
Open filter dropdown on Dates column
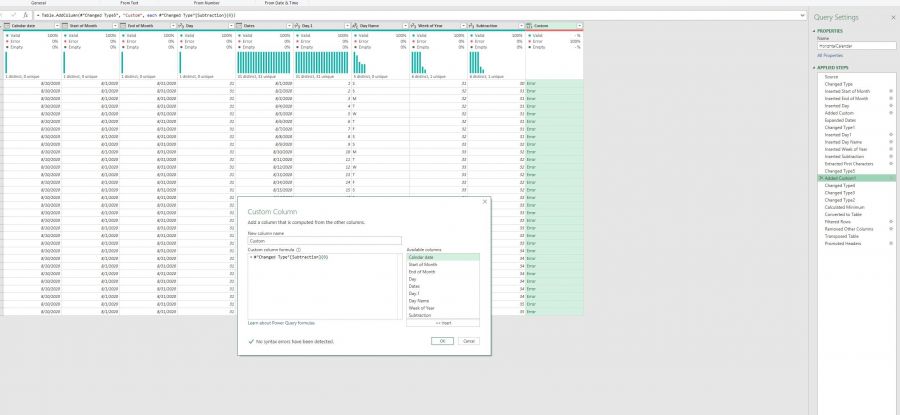pos(289,26)
